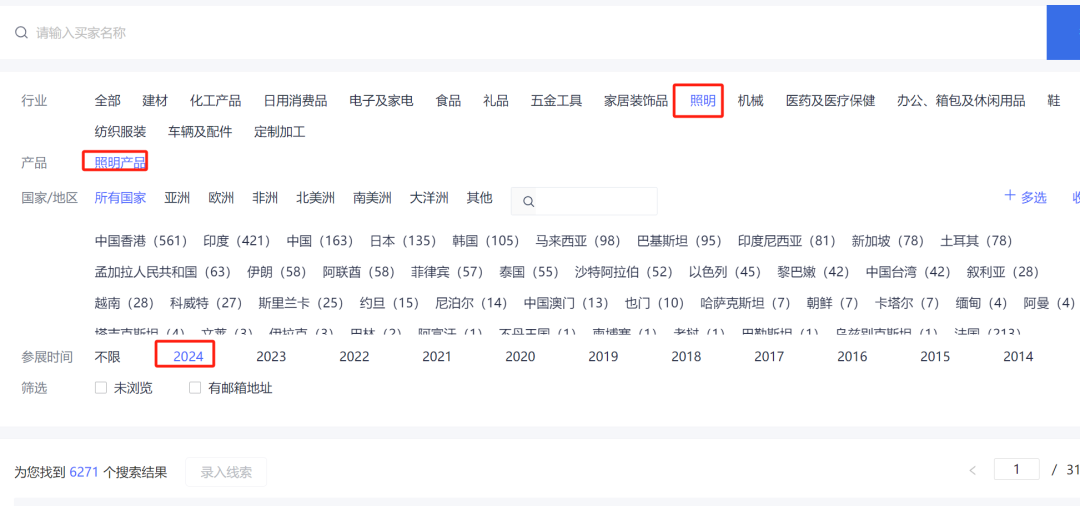Select 定制加工 industry
Screen dimensions: 1080x506
280,131
